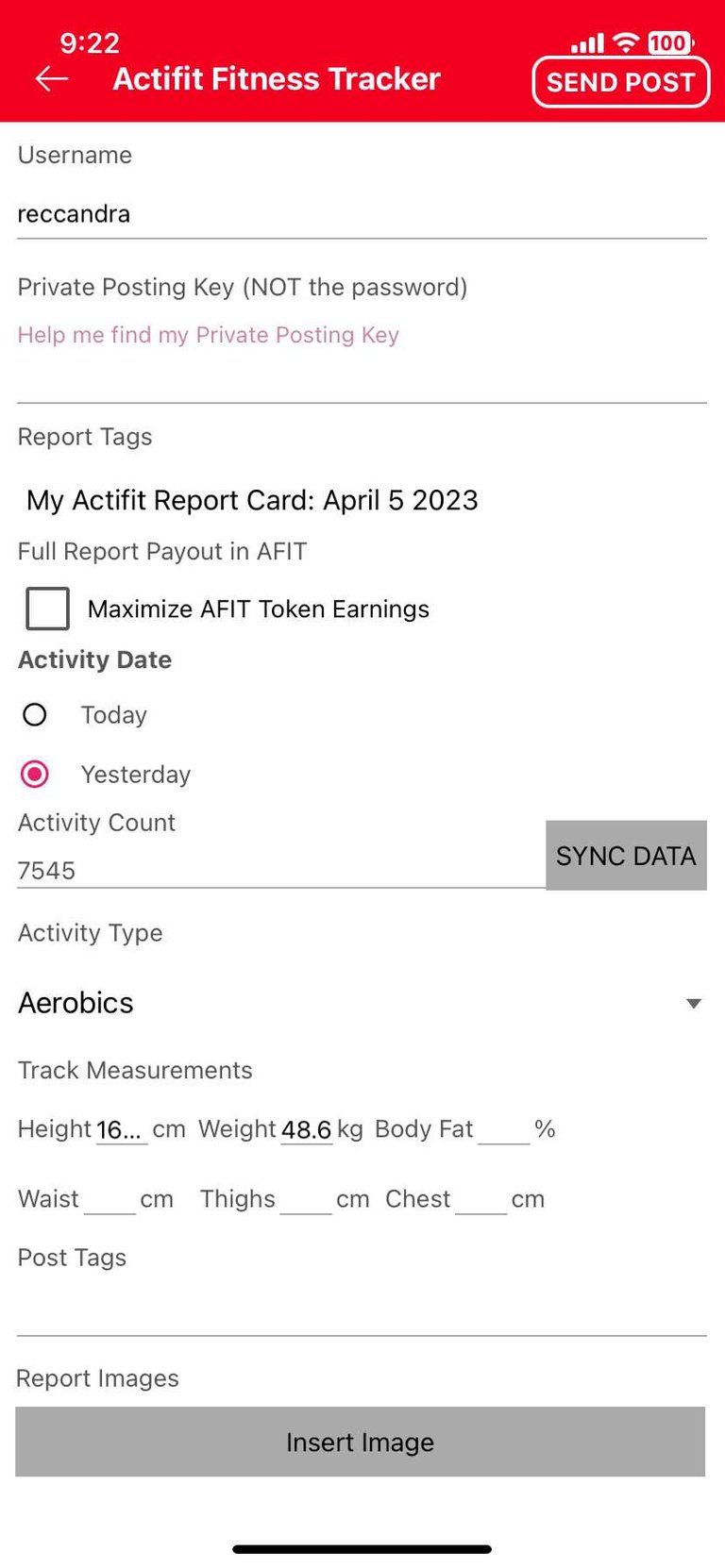This screenshot has width=725, height=1568.
Task: Click the Body Fat percentage field
Action: pyautogui.click(x=504, y=1129)
